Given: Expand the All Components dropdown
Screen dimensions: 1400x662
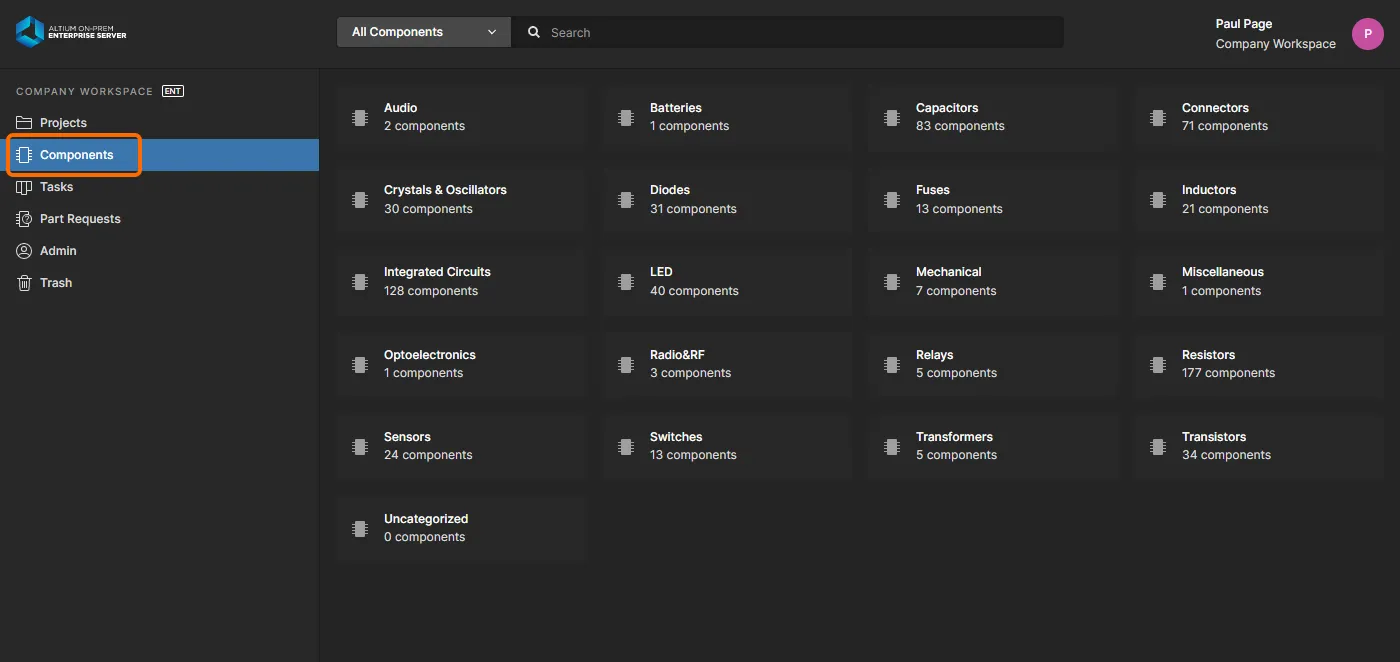Looking at the screenshot, I should click(x=424, y=32).
